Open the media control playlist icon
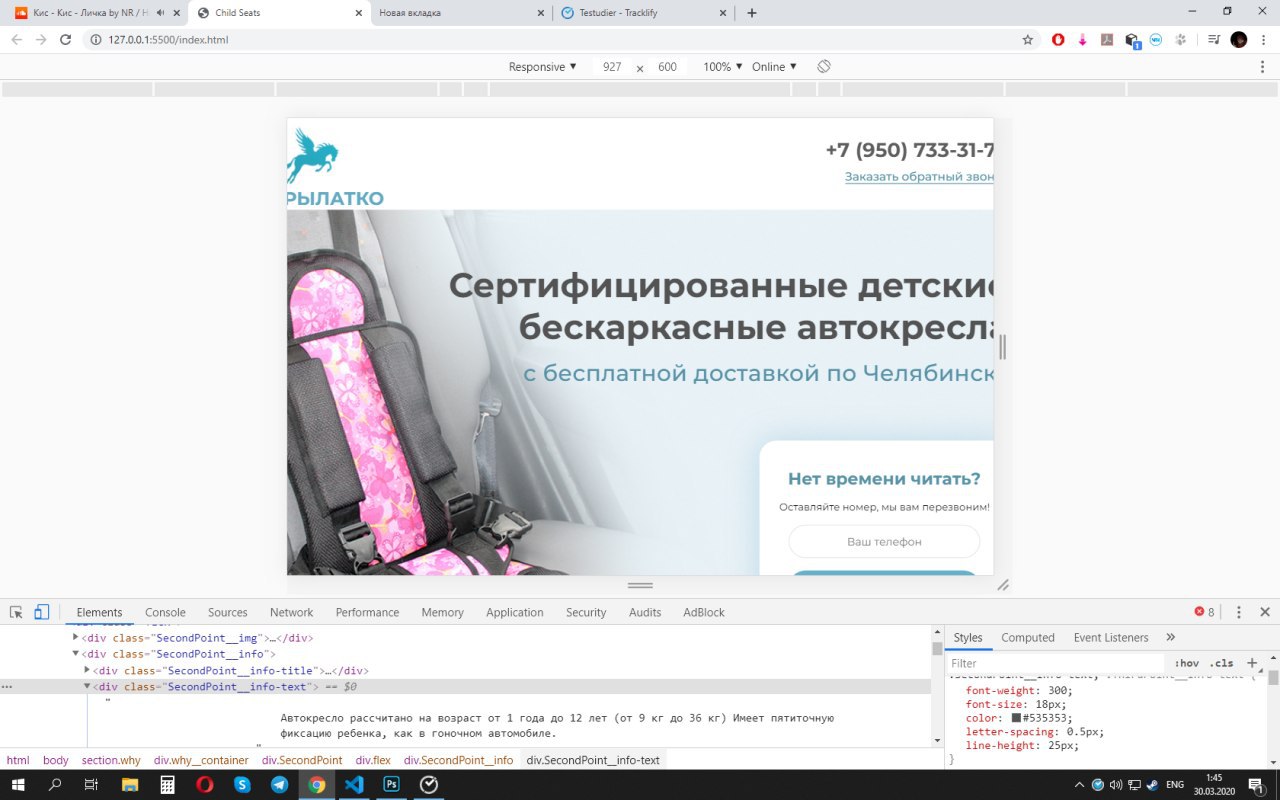 pyautogui.click(x=1213, y=39)
